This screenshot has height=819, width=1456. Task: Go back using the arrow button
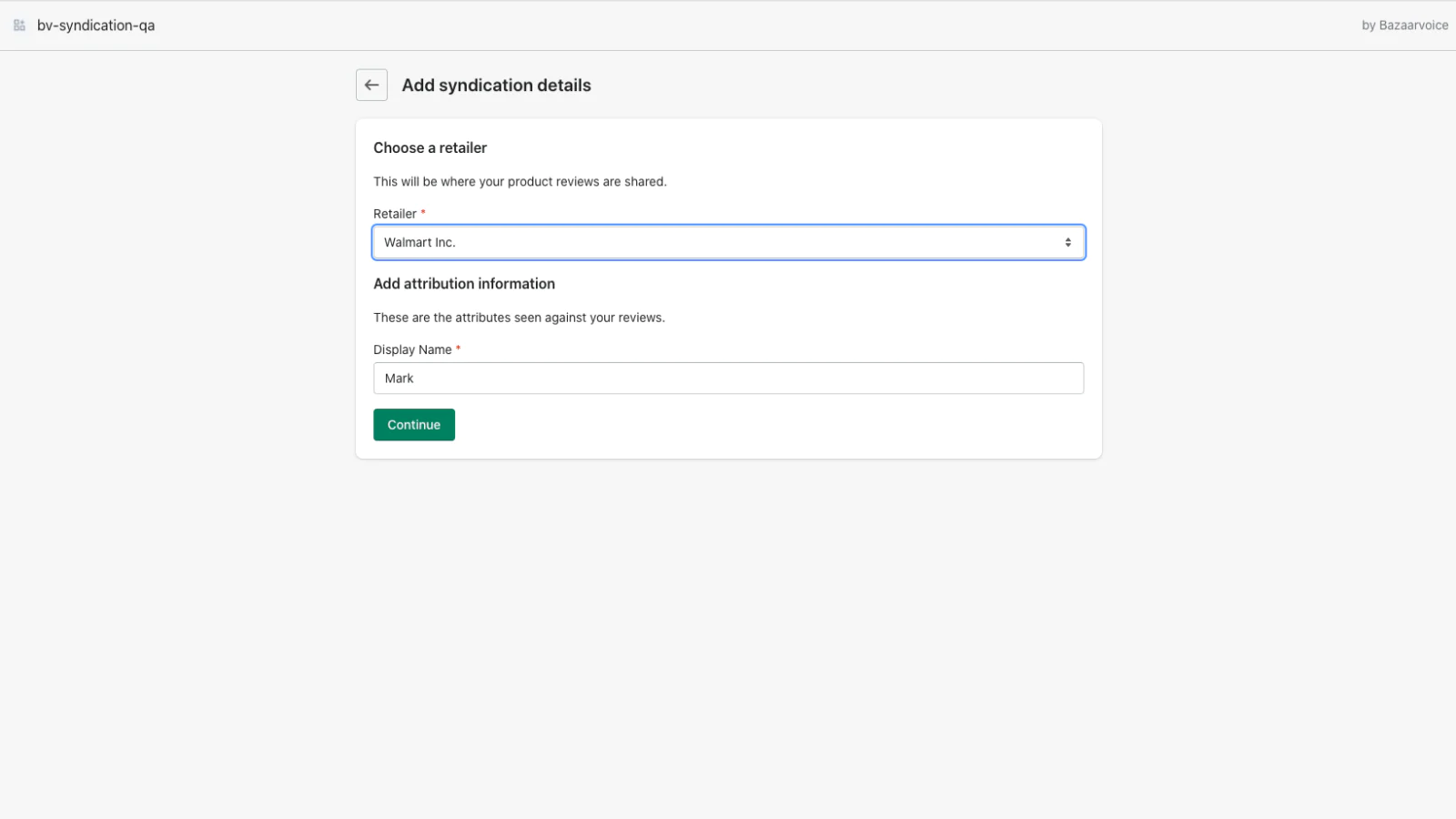371,85
